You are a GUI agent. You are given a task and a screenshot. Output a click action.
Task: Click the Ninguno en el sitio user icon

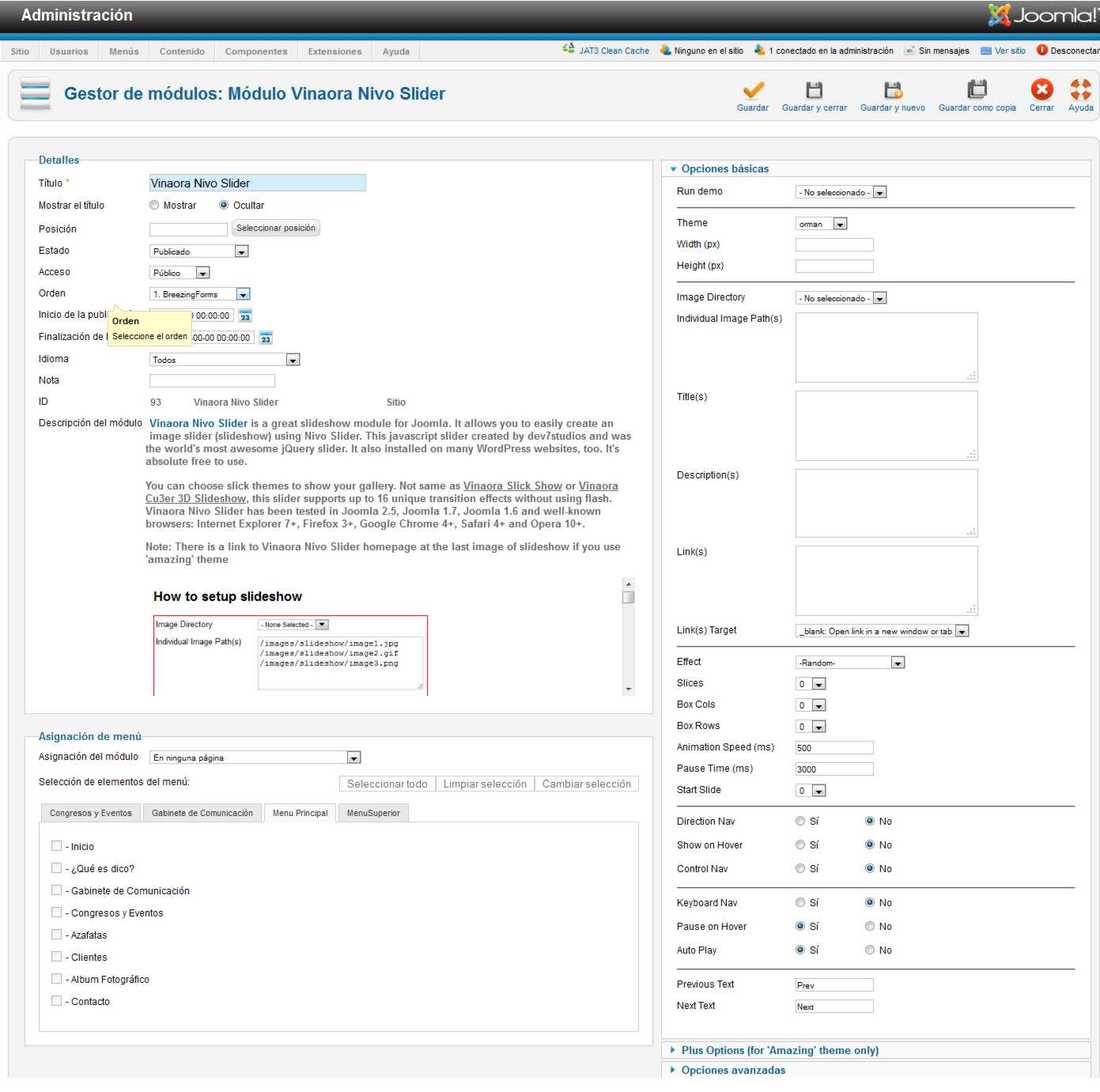(665, 50)
